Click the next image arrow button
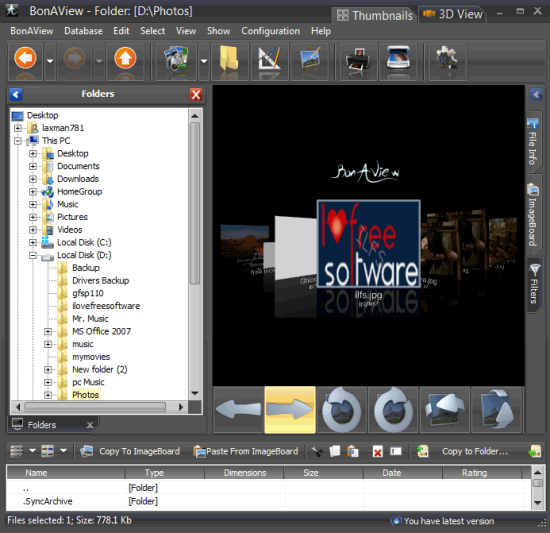550x533 pixels. tap(290, 410)
